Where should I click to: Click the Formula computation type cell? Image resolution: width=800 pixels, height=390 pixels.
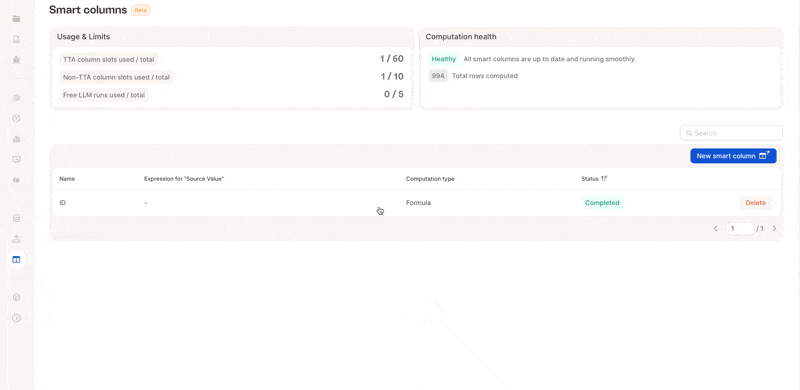pyautogui.click(x=418, y=203)
